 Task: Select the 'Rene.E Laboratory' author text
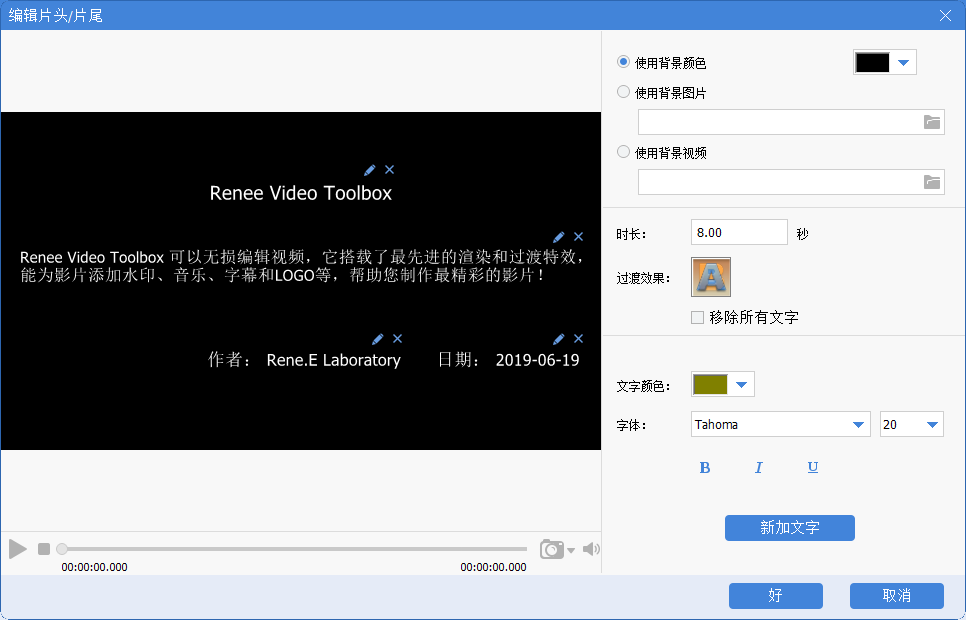pos(333,360)
